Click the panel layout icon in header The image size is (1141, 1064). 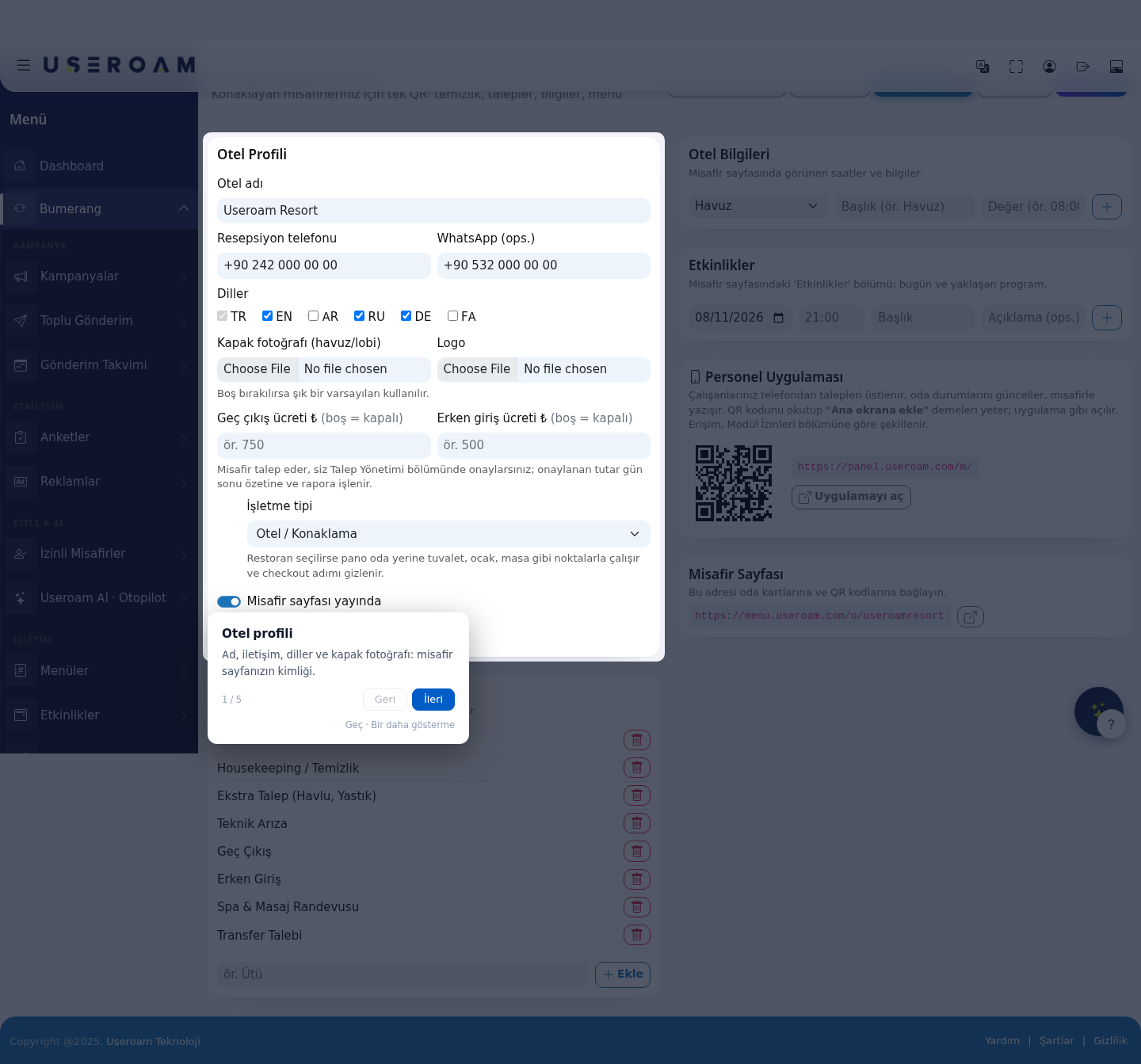tap(1116, 67)
